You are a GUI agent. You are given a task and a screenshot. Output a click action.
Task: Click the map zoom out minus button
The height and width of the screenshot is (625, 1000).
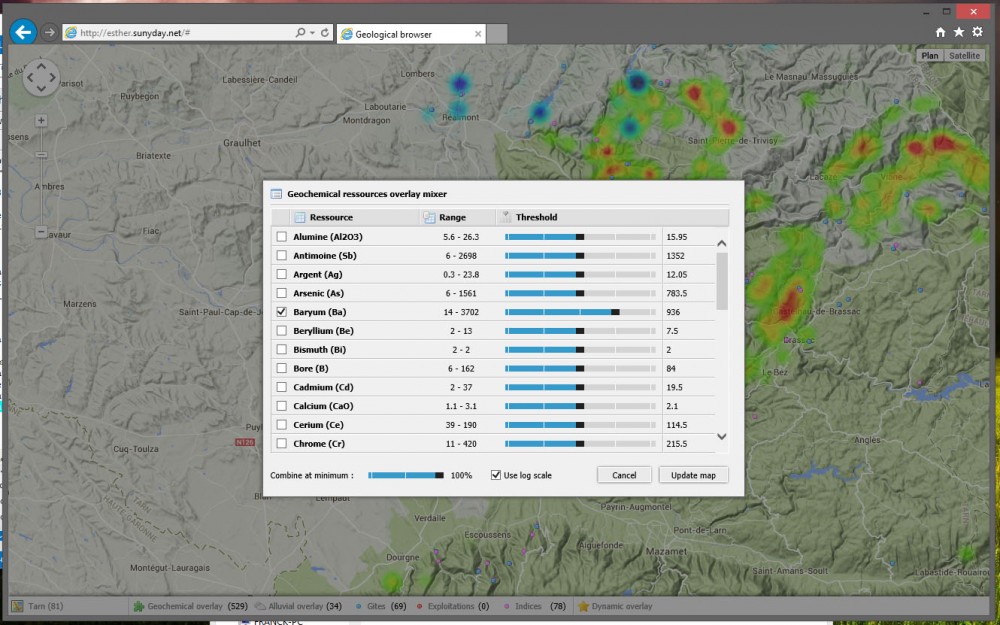(x=41, y=232)
